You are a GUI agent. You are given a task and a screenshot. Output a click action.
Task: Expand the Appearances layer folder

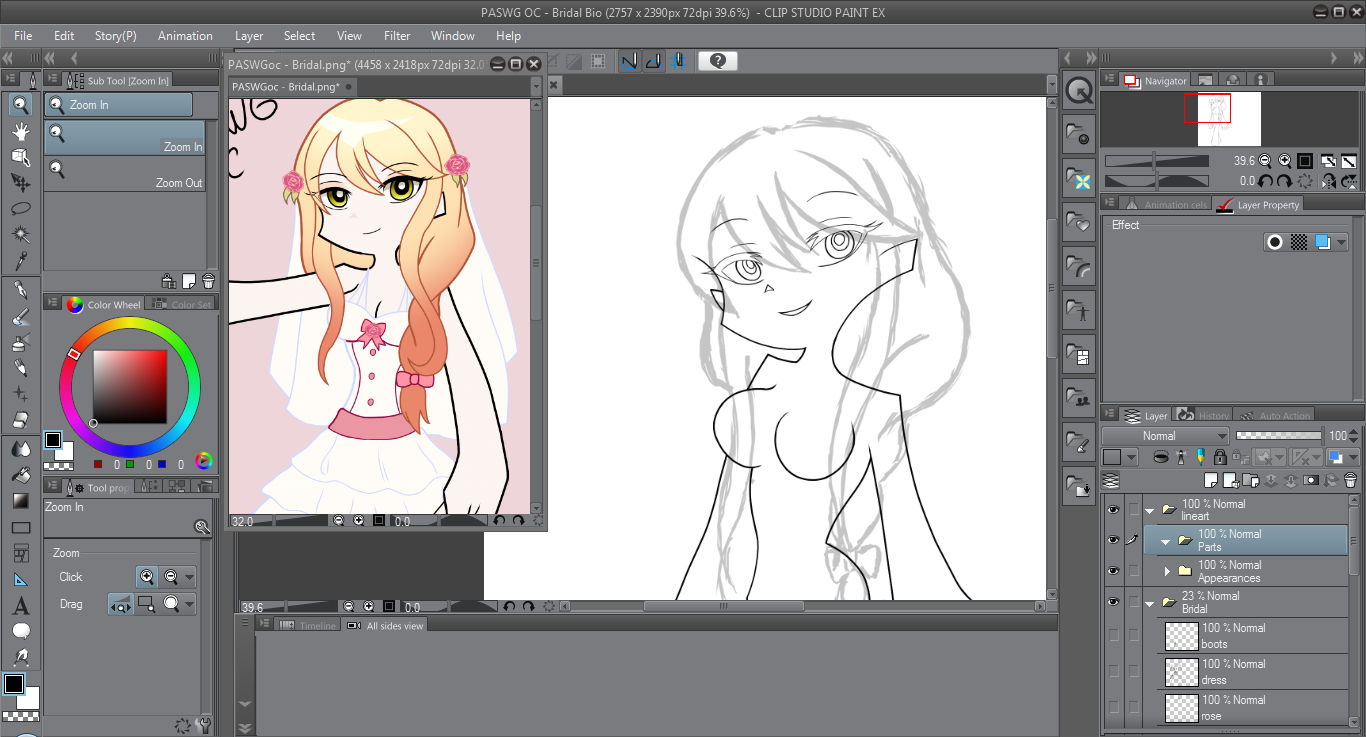click(1167, 571)
